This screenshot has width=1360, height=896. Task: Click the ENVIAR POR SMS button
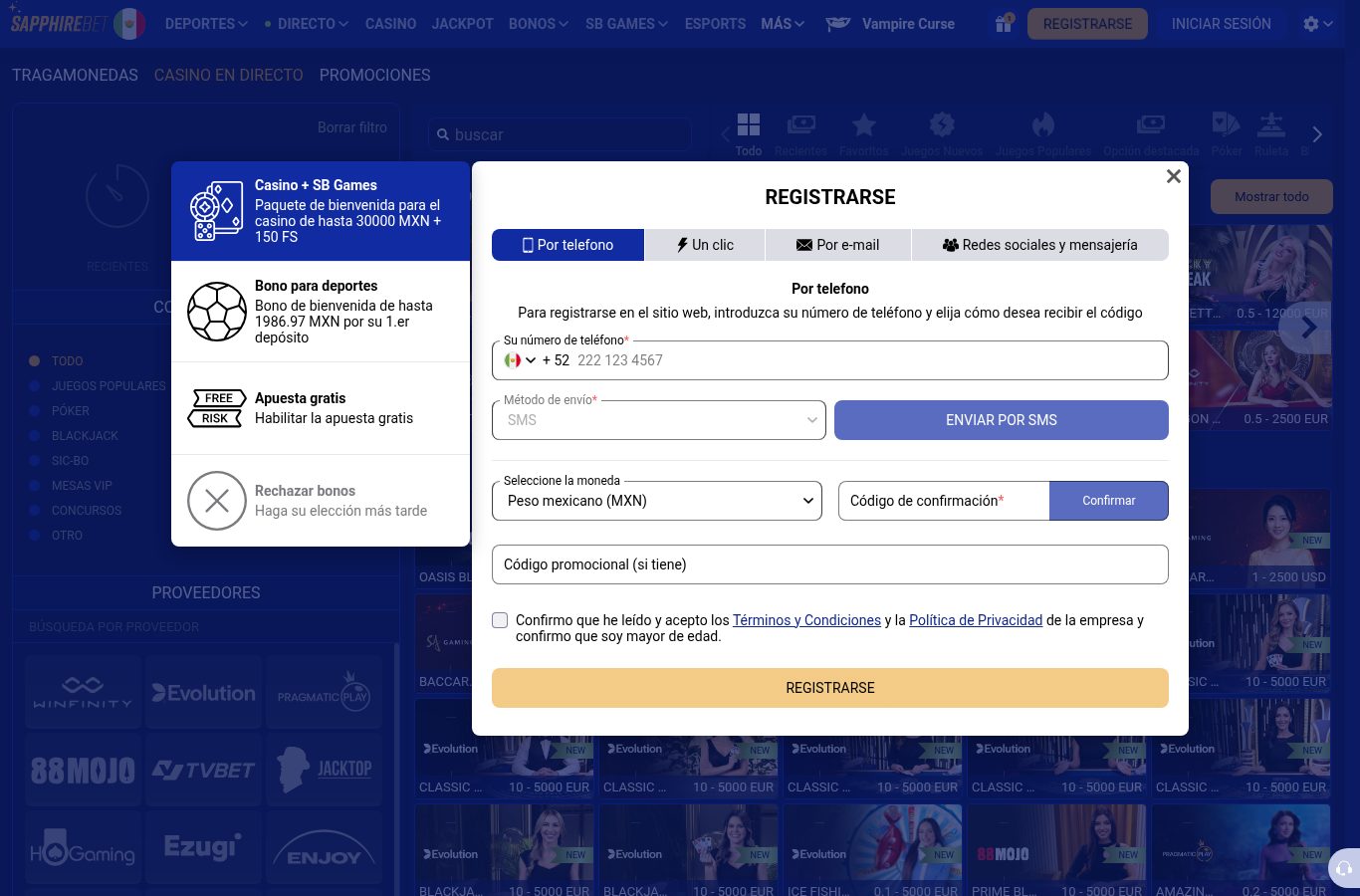tap(1002, 420)
